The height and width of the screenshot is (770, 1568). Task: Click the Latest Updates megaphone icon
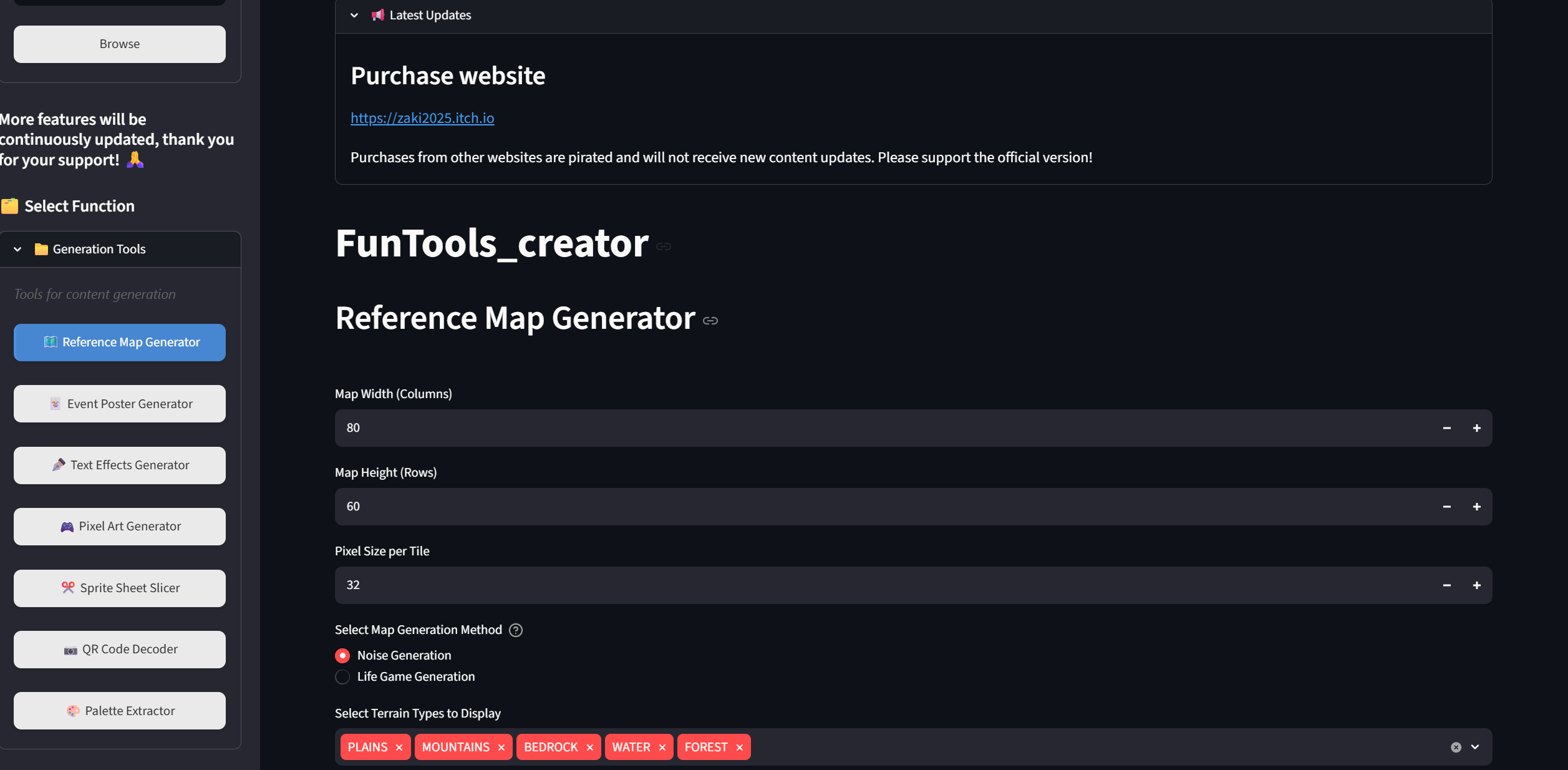(378, 15)
